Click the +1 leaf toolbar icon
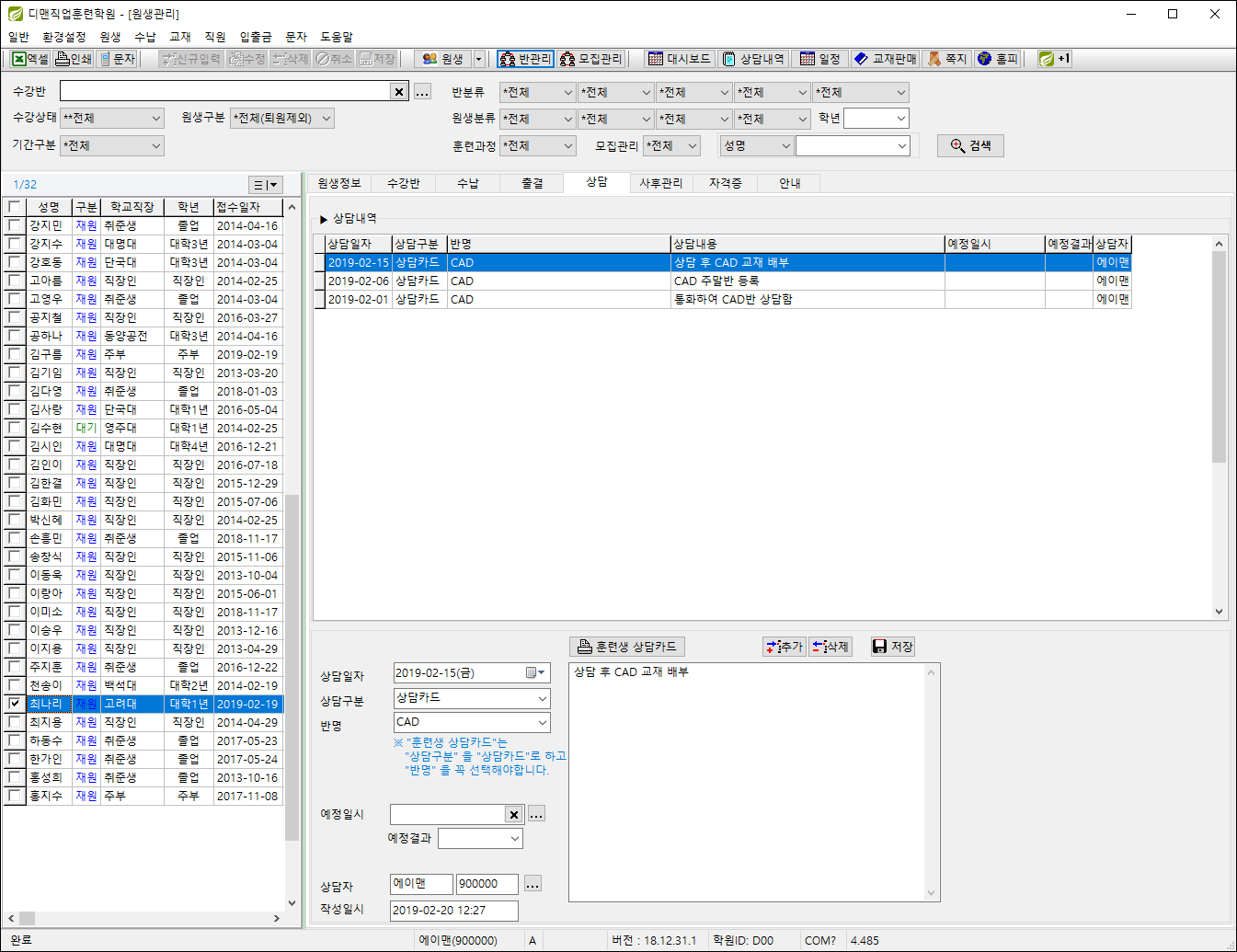Screen dimensions: 1237x952 click(1055, 59)
